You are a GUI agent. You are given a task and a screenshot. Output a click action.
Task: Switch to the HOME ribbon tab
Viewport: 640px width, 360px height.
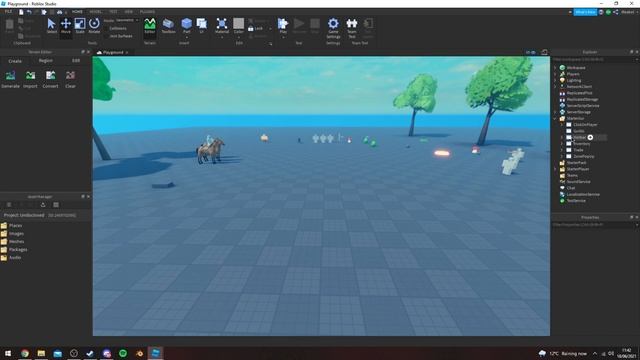pos(77,12)
